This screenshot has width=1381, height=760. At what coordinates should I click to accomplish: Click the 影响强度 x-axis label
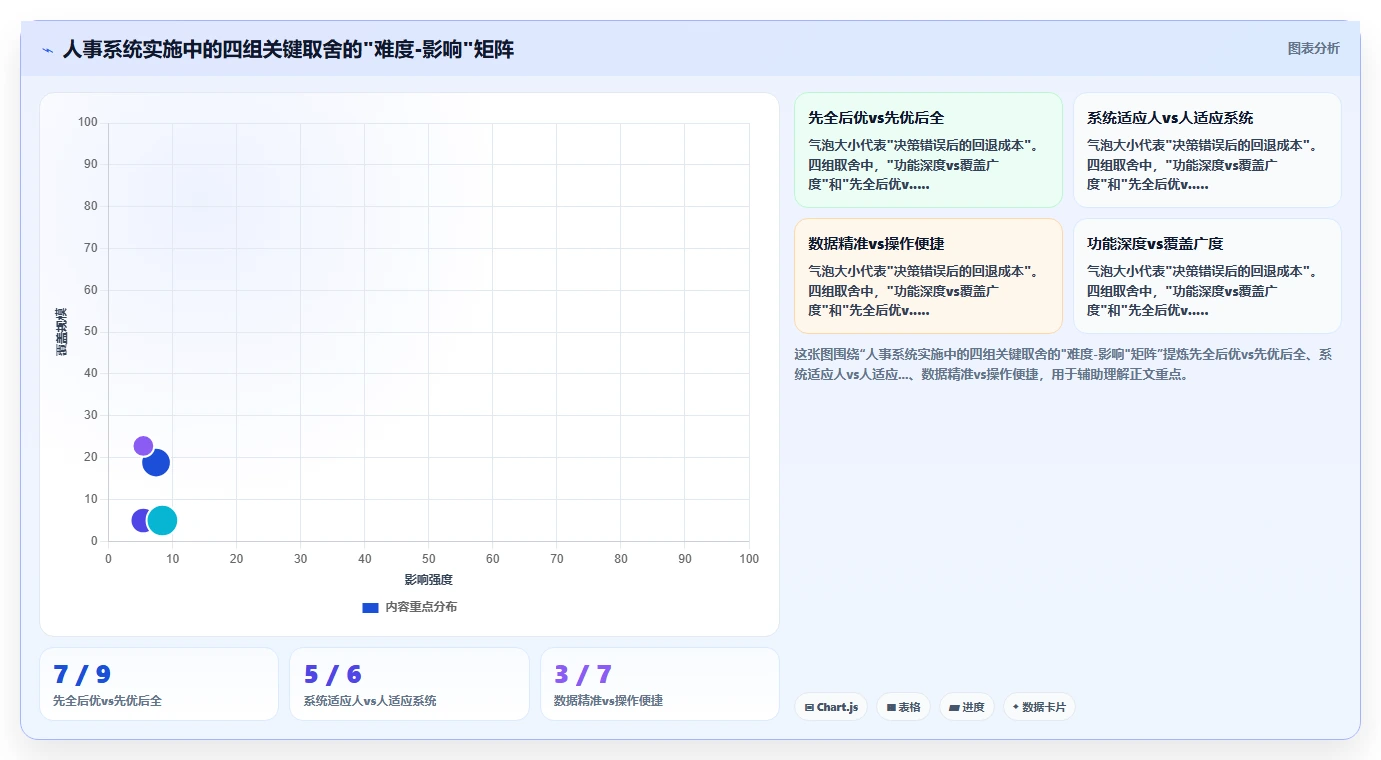click(429, 580)
